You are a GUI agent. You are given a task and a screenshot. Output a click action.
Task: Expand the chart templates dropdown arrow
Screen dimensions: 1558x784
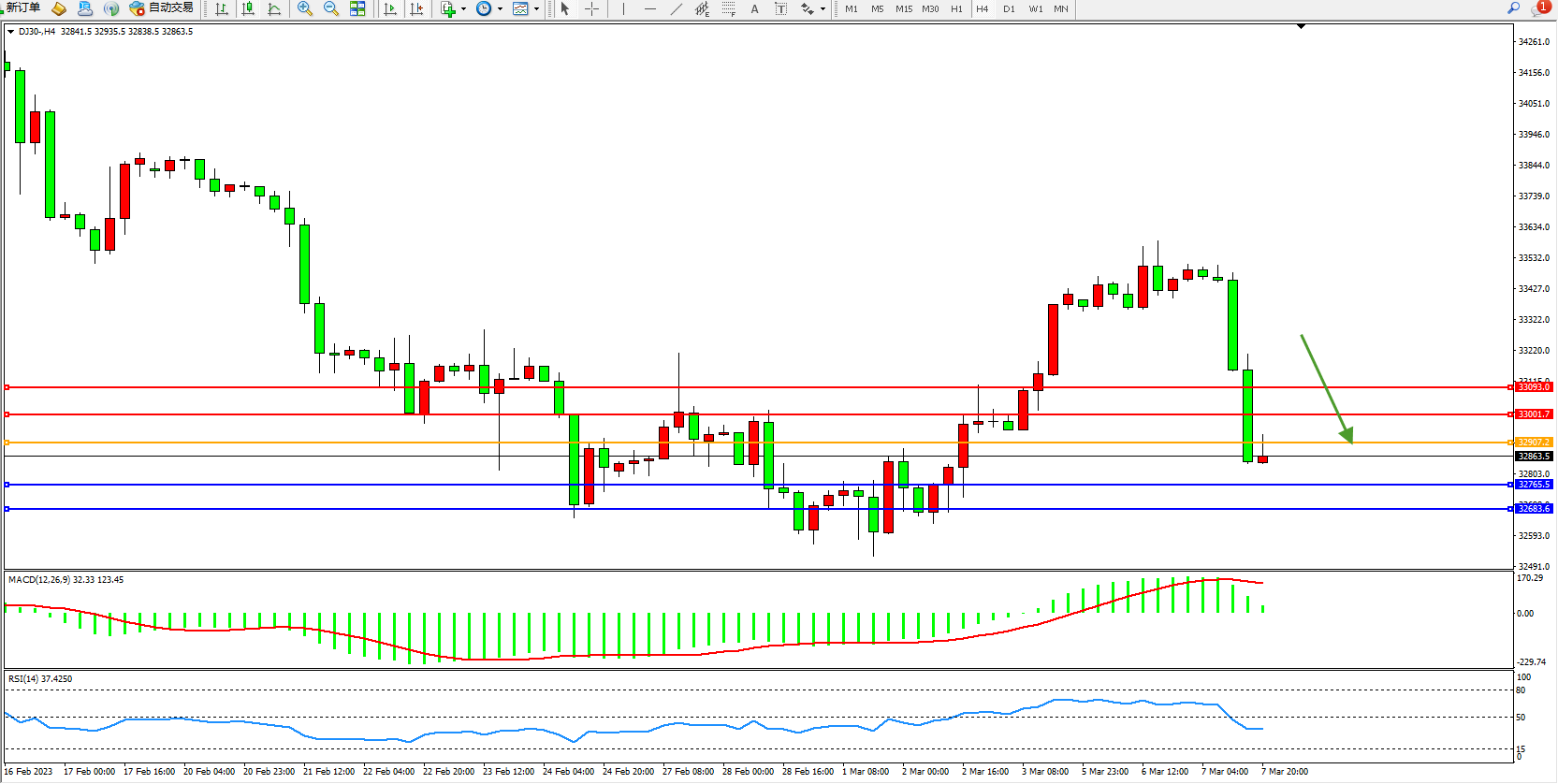536,9
